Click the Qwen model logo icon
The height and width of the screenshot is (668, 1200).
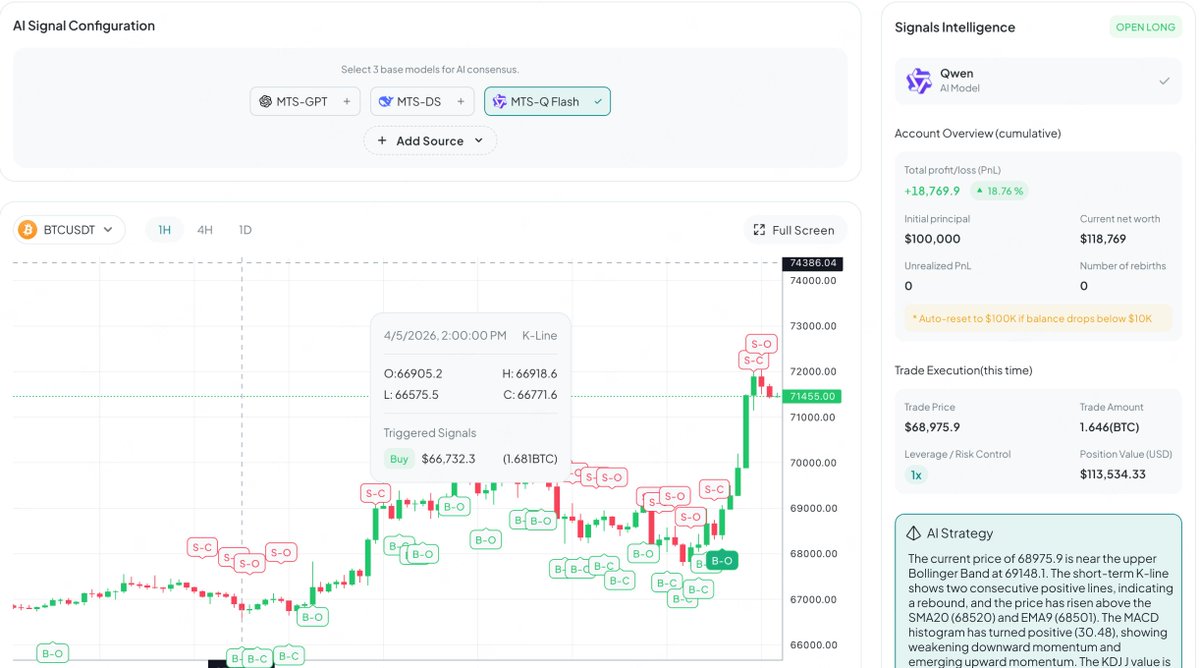pos(919,81)
